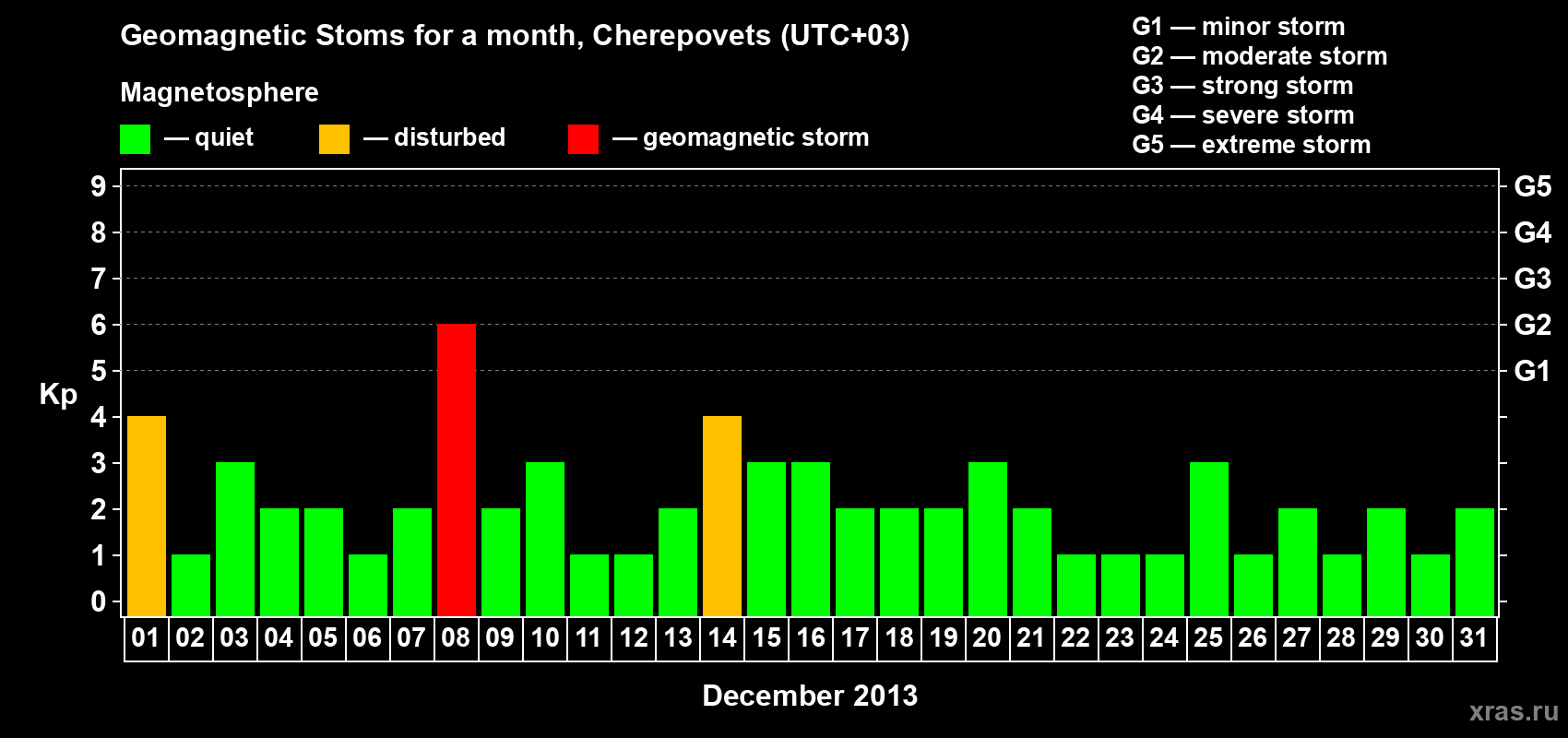Click 'G1 — minor storm' legend line
The height and width of the screenshot is (738, 1568).
point(1238,27)
